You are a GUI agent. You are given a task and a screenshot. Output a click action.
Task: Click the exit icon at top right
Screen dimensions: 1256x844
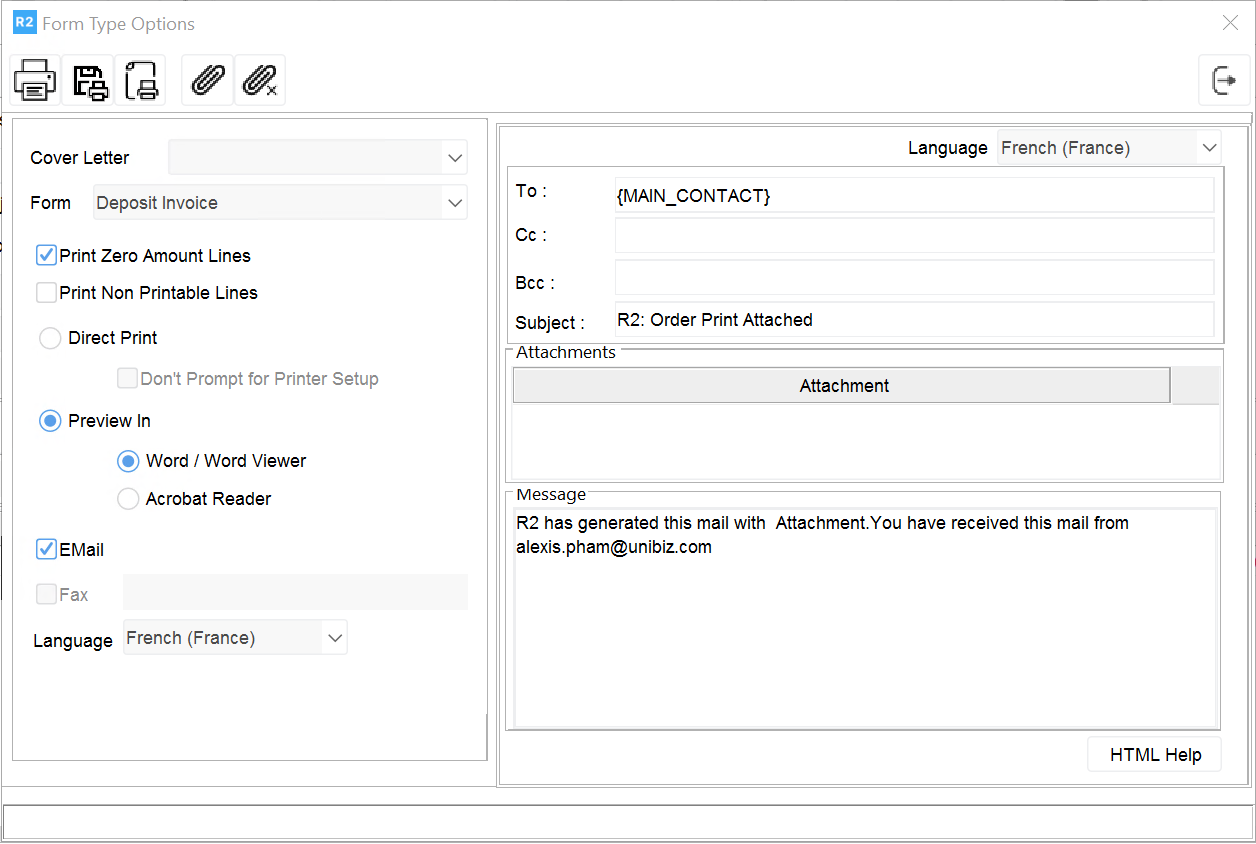1224,80
